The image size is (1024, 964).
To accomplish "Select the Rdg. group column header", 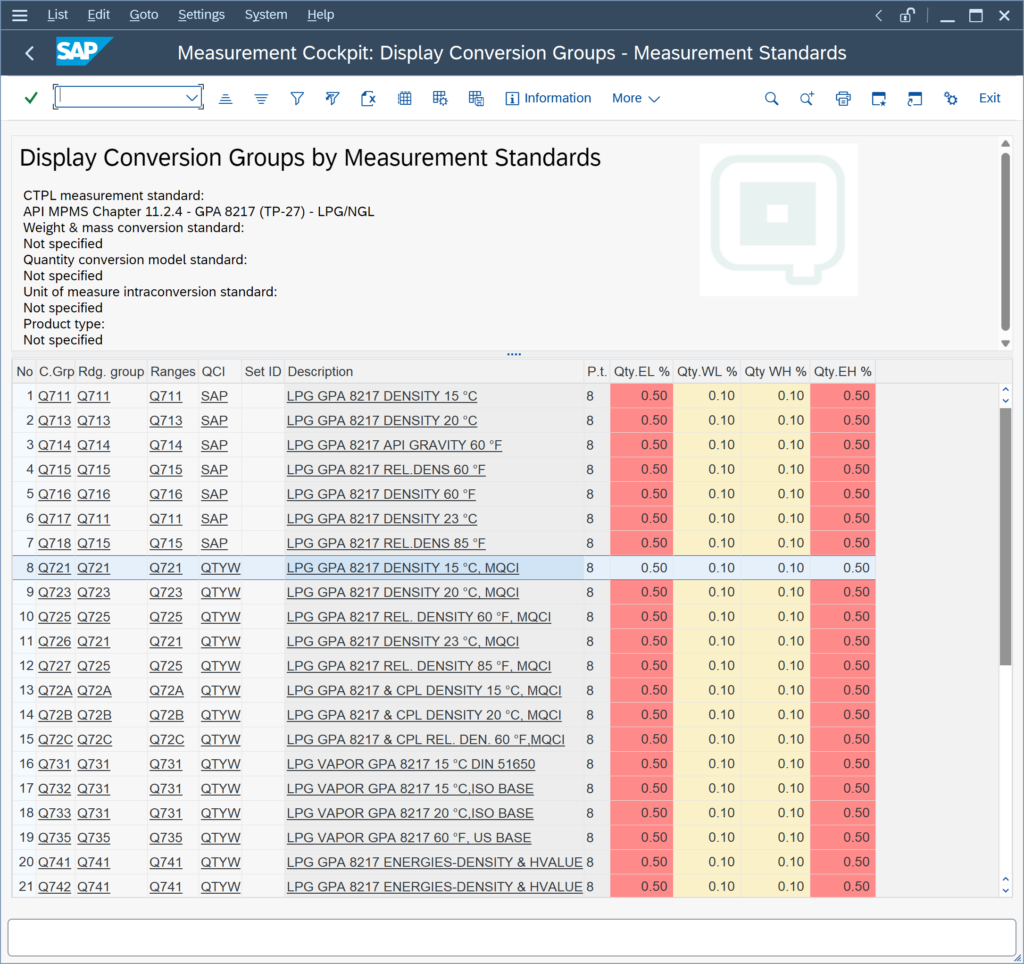I will click(x=111, y=372).
